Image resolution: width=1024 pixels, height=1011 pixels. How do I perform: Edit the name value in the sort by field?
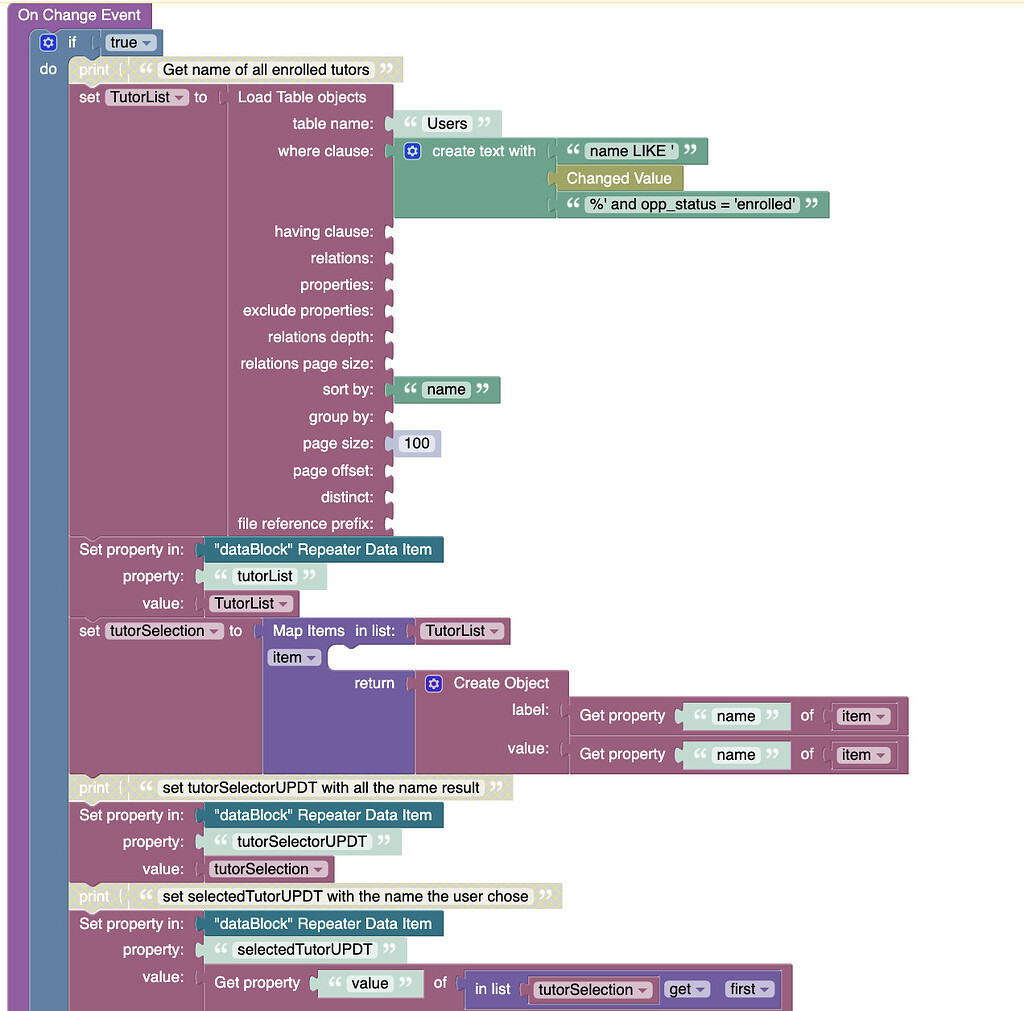446,390
